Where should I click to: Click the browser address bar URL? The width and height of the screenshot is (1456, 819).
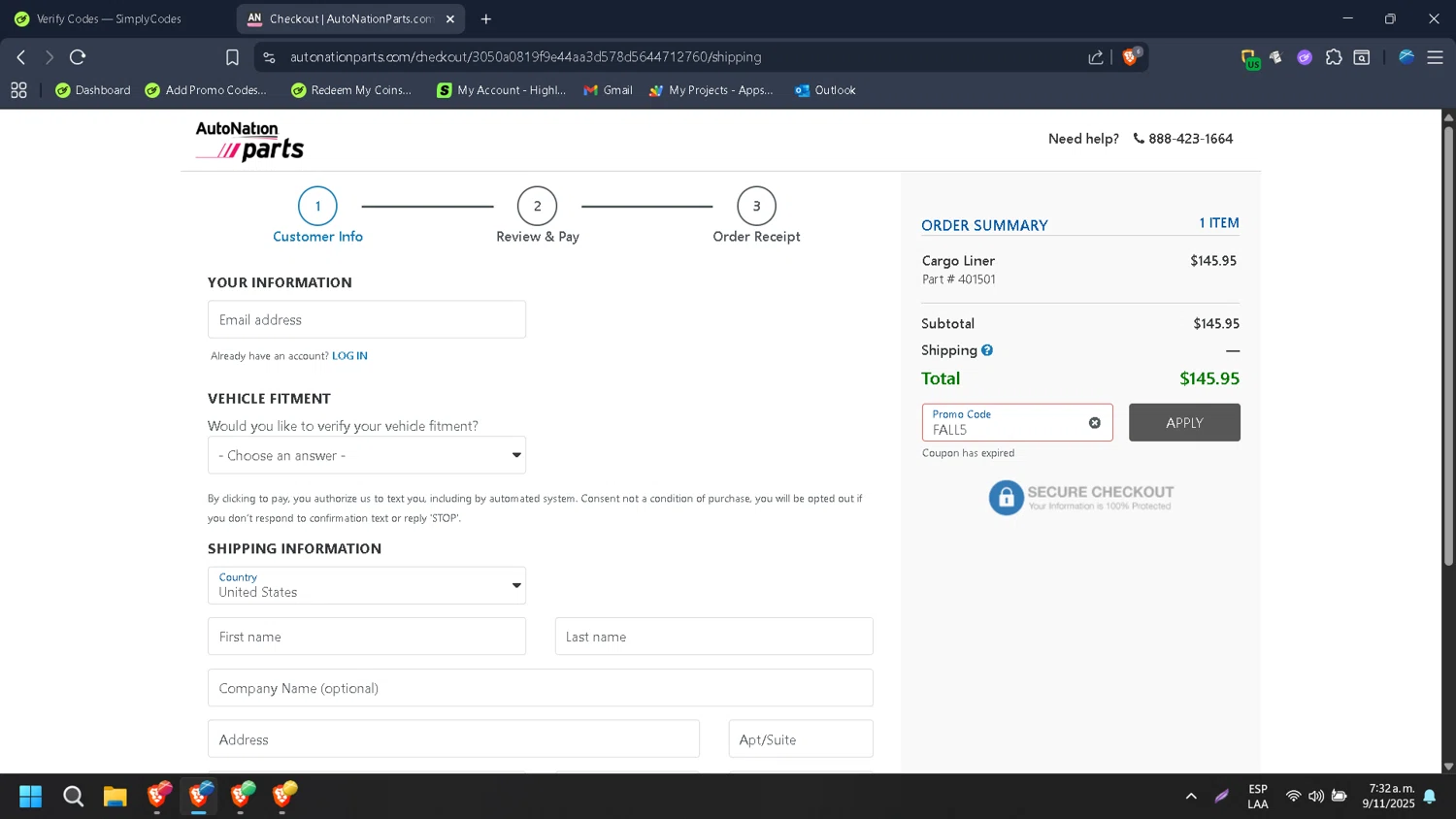(x=525, y=57)
